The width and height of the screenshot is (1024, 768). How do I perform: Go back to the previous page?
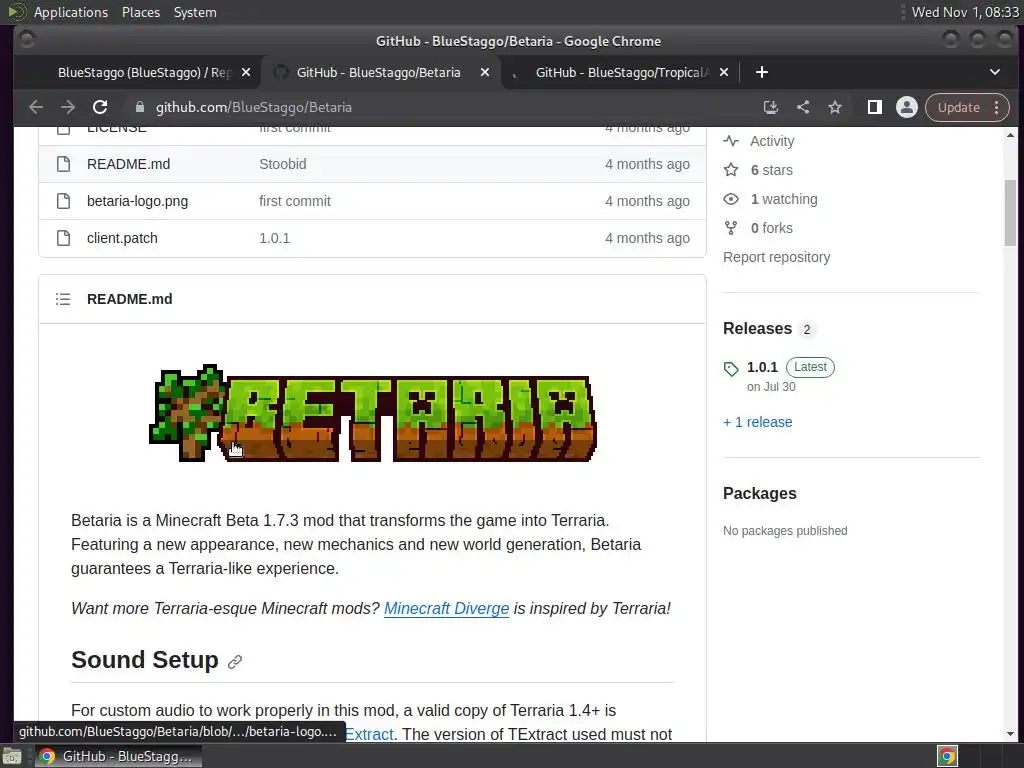pos(36,107)
